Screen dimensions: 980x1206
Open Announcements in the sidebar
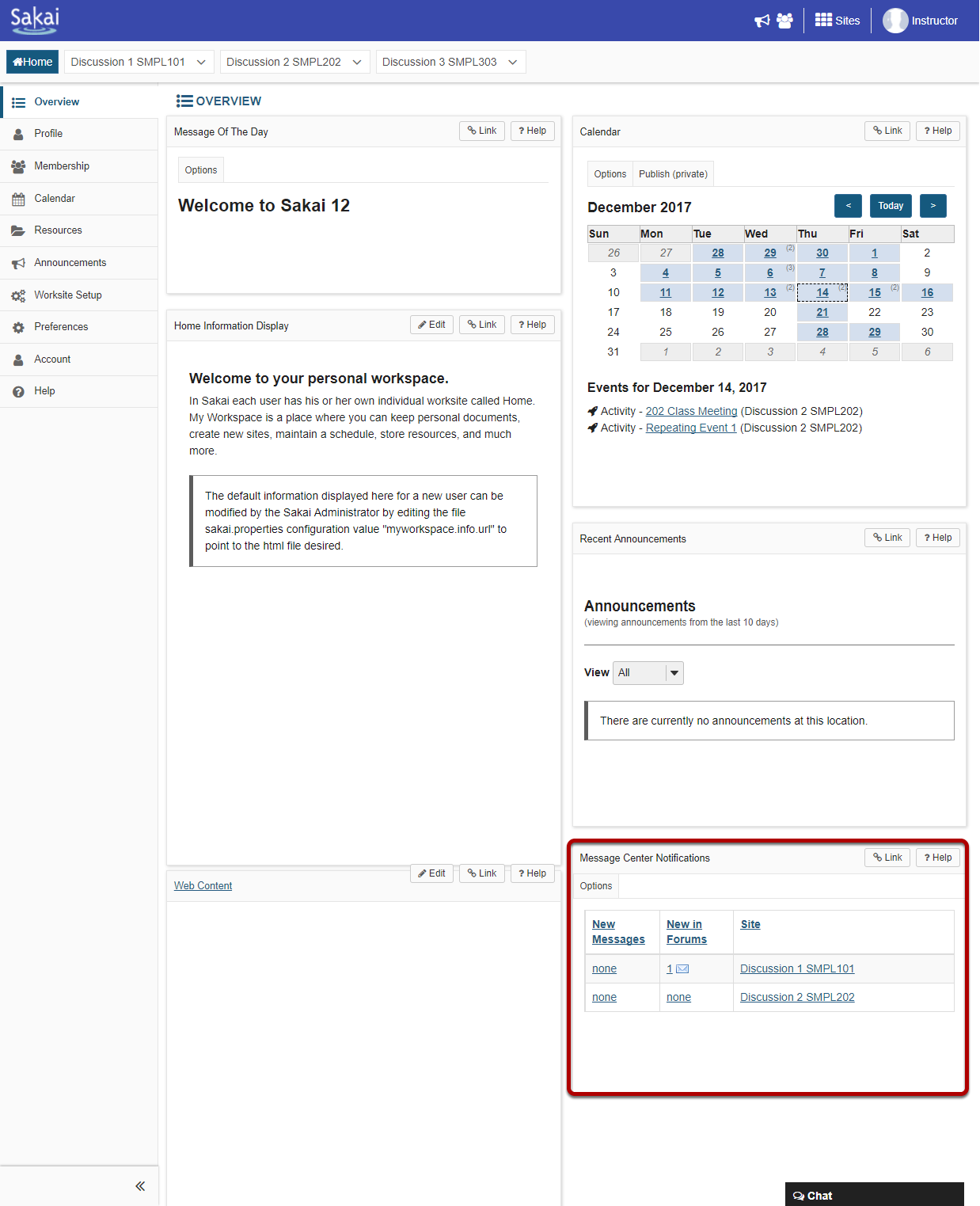[79, 263]
